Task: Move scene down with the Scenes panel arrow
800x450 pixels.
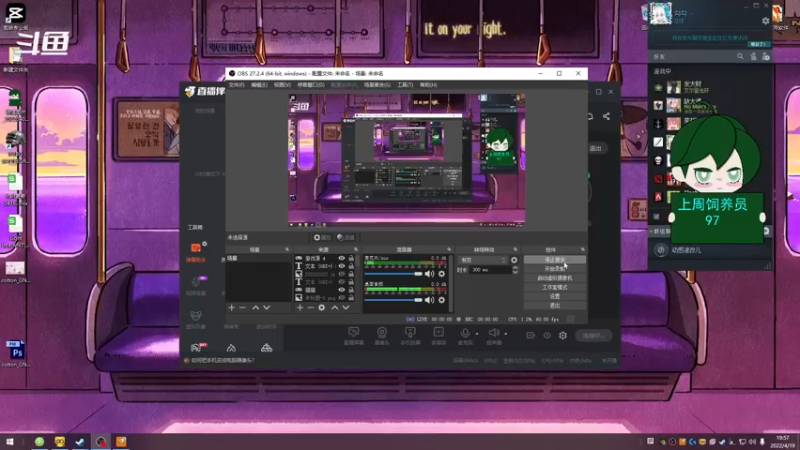Action: coord(266,308)
